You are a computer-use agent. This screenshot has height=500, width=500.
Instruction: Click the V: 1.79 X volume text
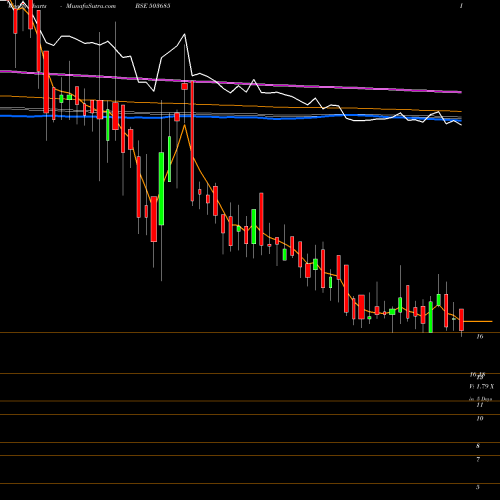click(x=482, y=387)
